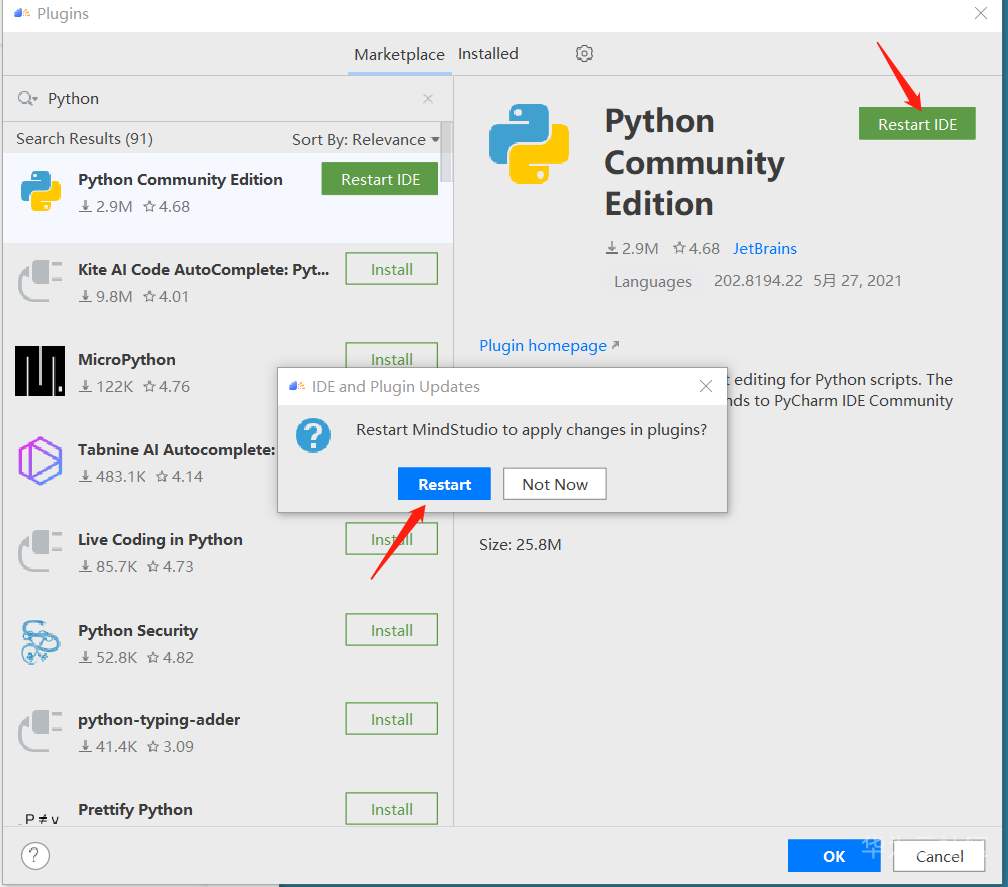Click the Python search input field
Screen dimensions: 1008x887
(x=228, y=98)
